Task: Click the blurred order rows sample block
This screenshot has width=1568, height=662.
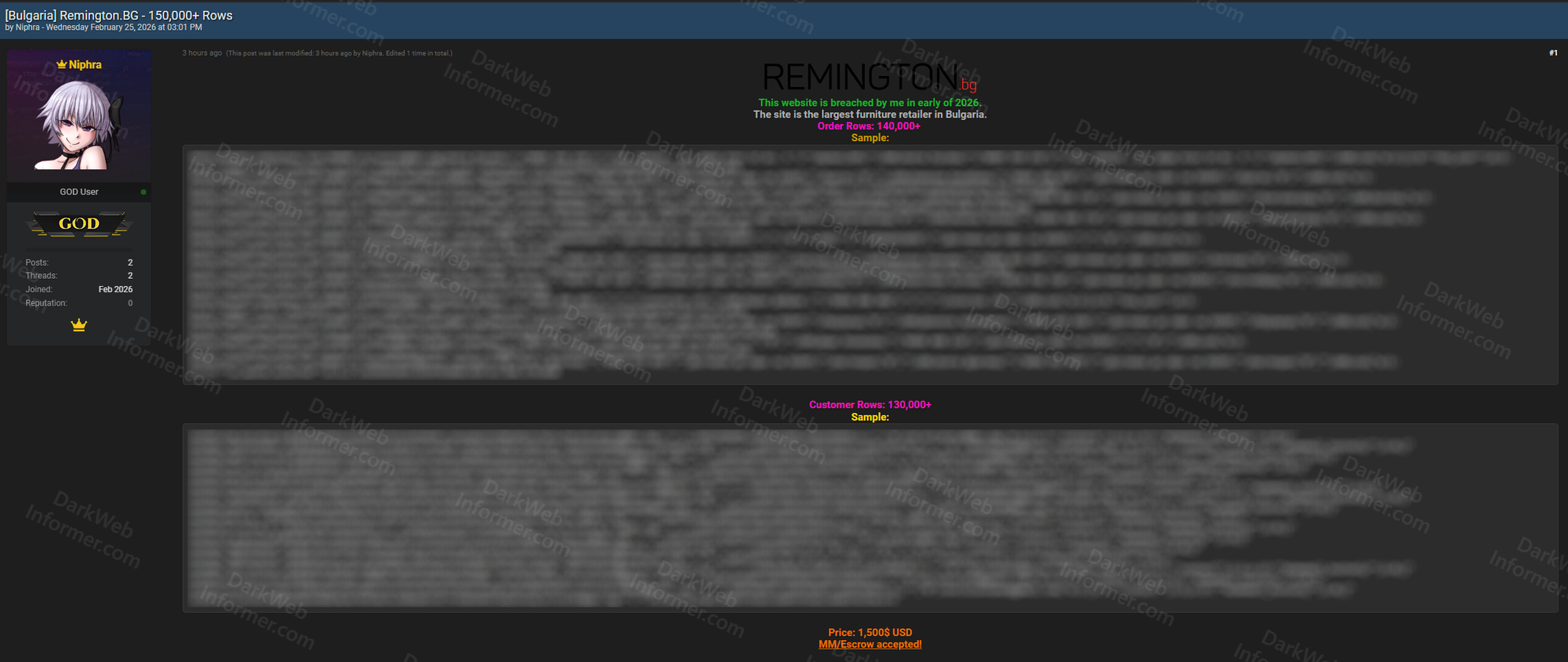Action: click(x=869, y=265)
